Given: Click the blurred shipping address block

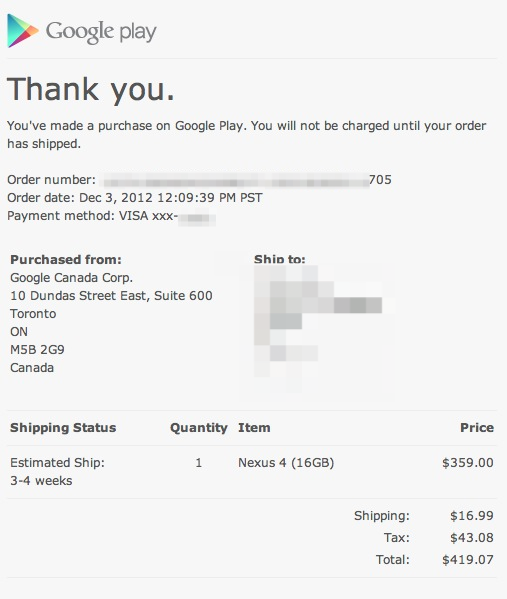Looking at the screenshot, I should point(318,329).
